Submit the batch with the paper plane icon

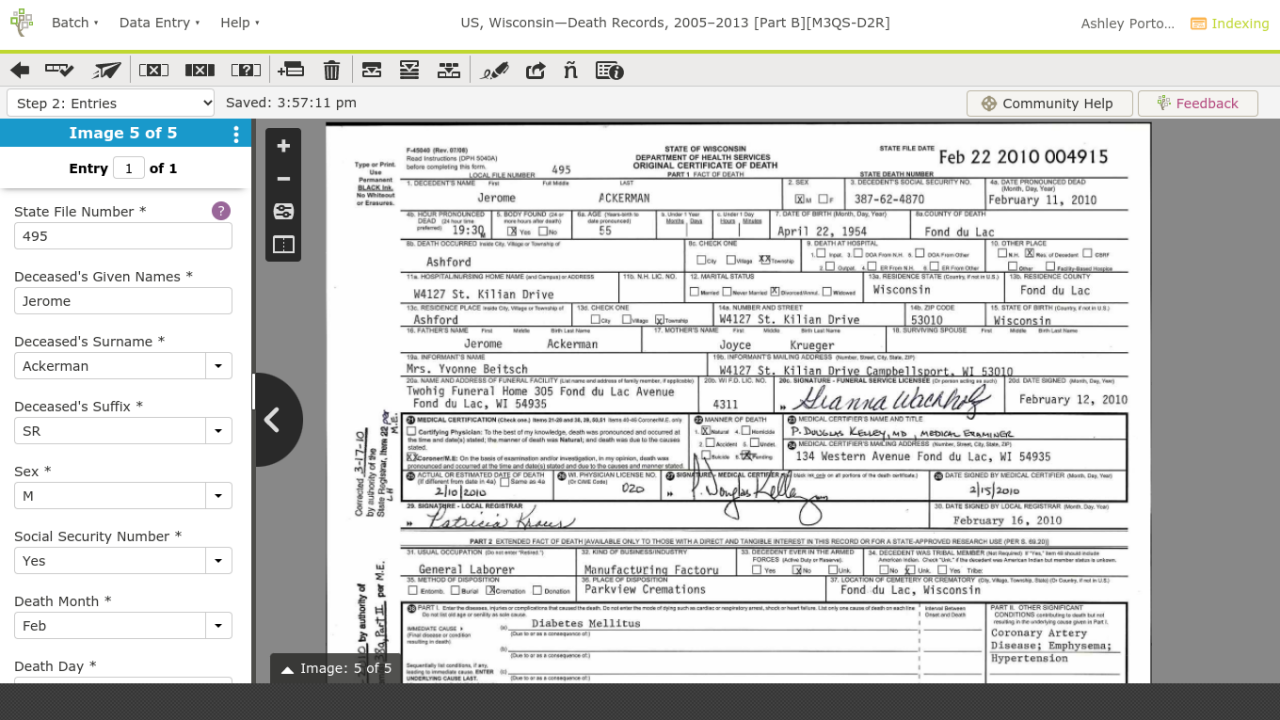(x=107, y=70)
